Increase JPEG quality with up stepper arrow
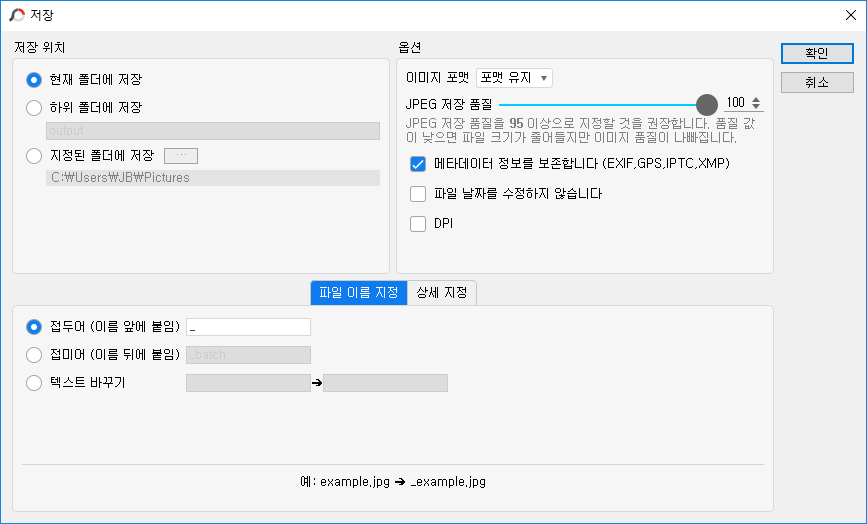 756,99
